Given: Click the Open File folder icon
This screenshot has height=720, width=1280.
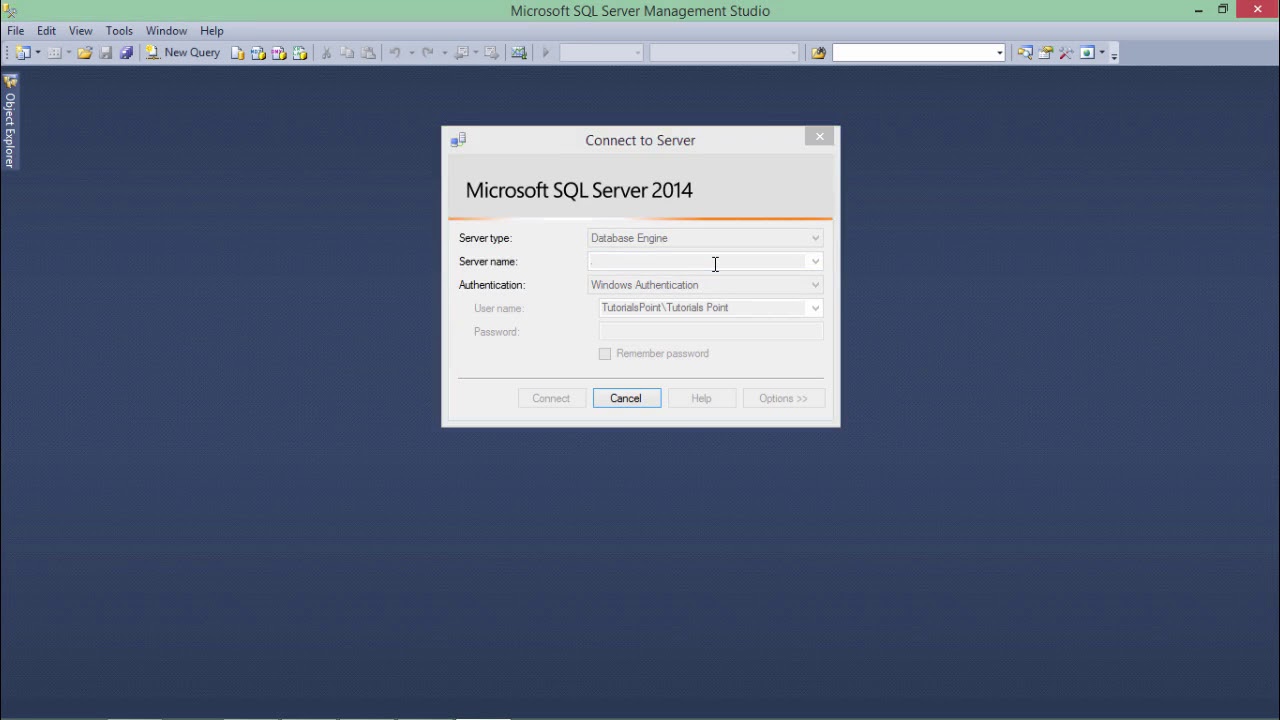Looking at the screenshot, I should [x=85, y=53].
